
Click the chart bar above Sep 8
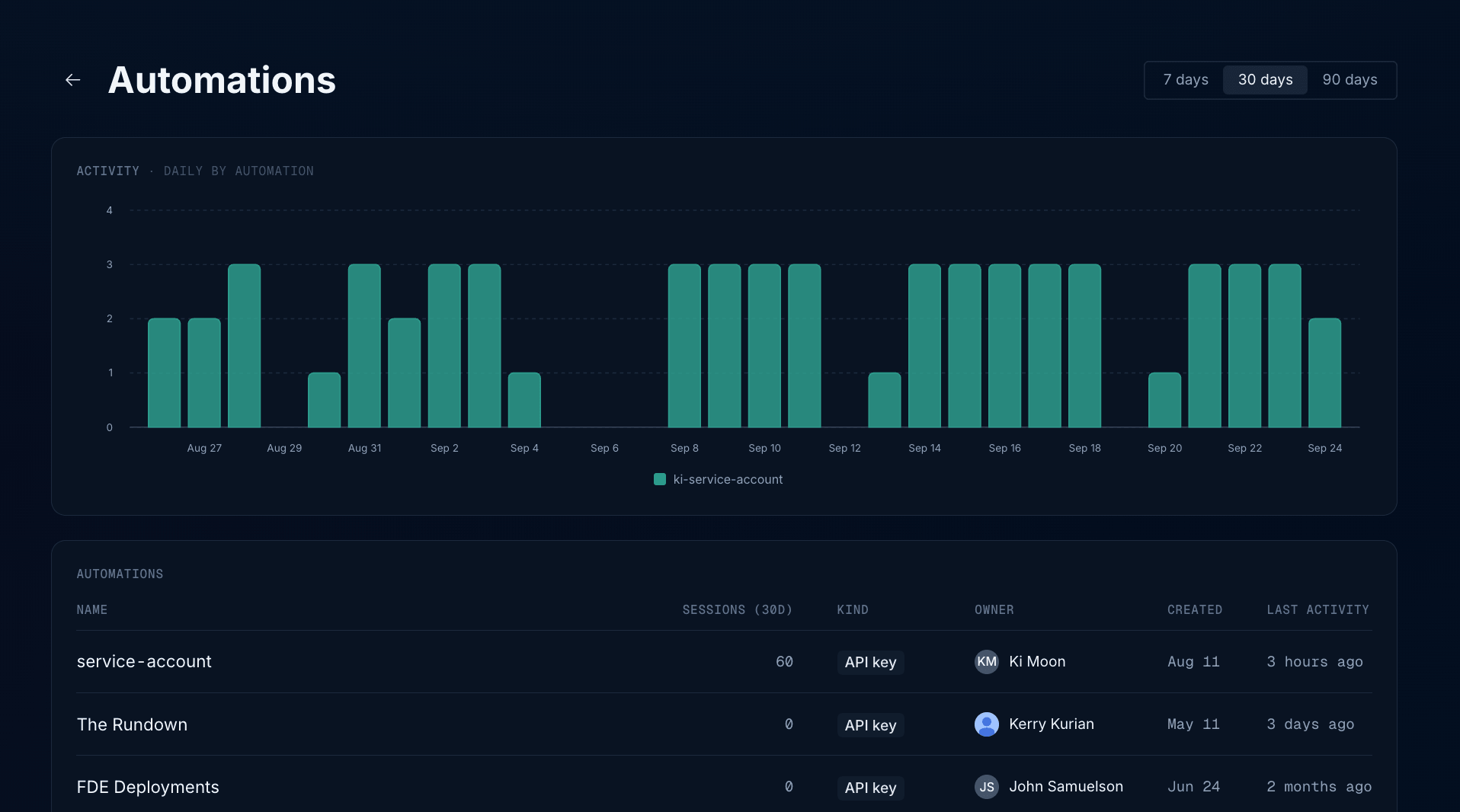pos(684,346)
